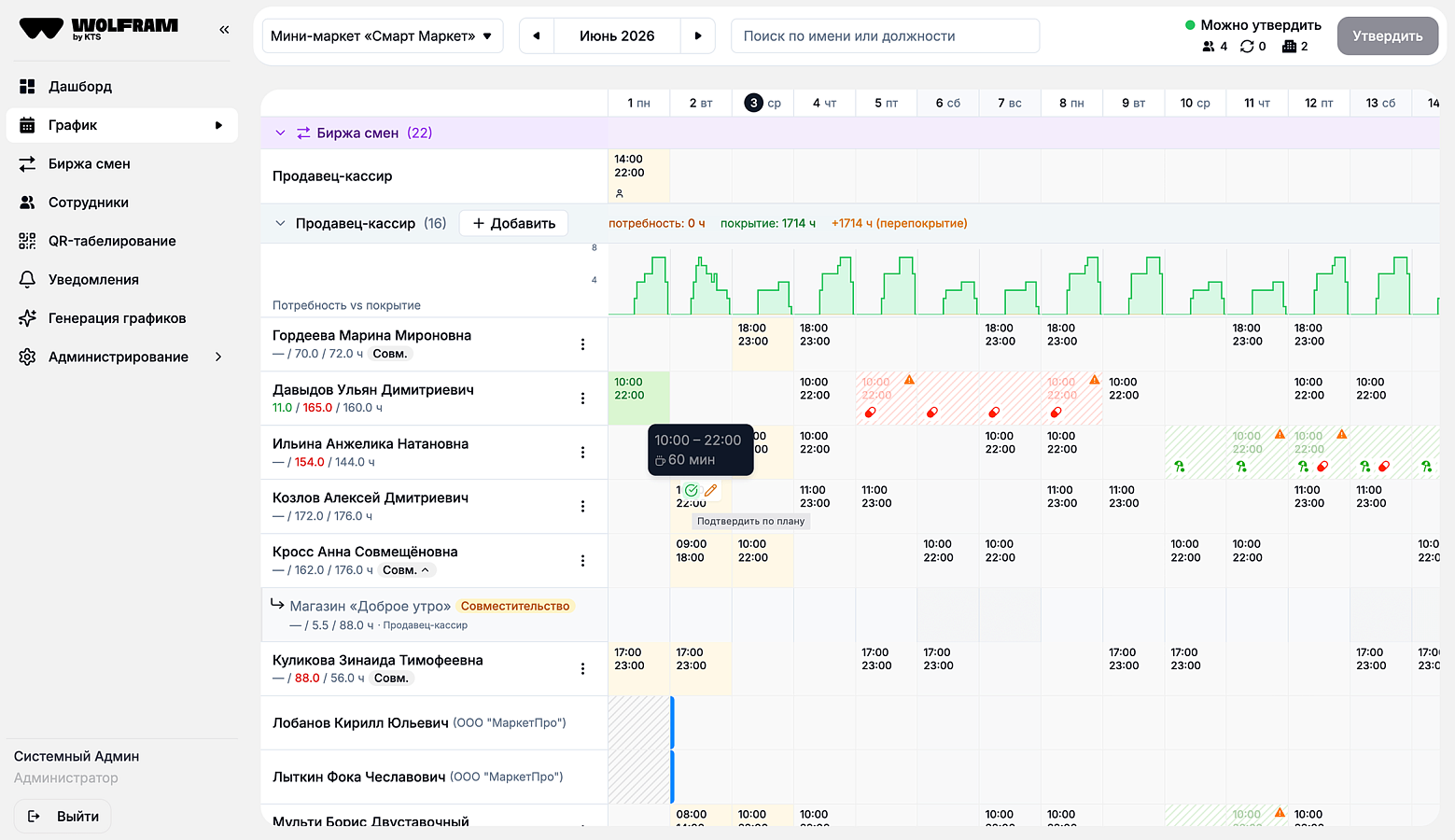Go to next month with right arrow

[698, 36]
